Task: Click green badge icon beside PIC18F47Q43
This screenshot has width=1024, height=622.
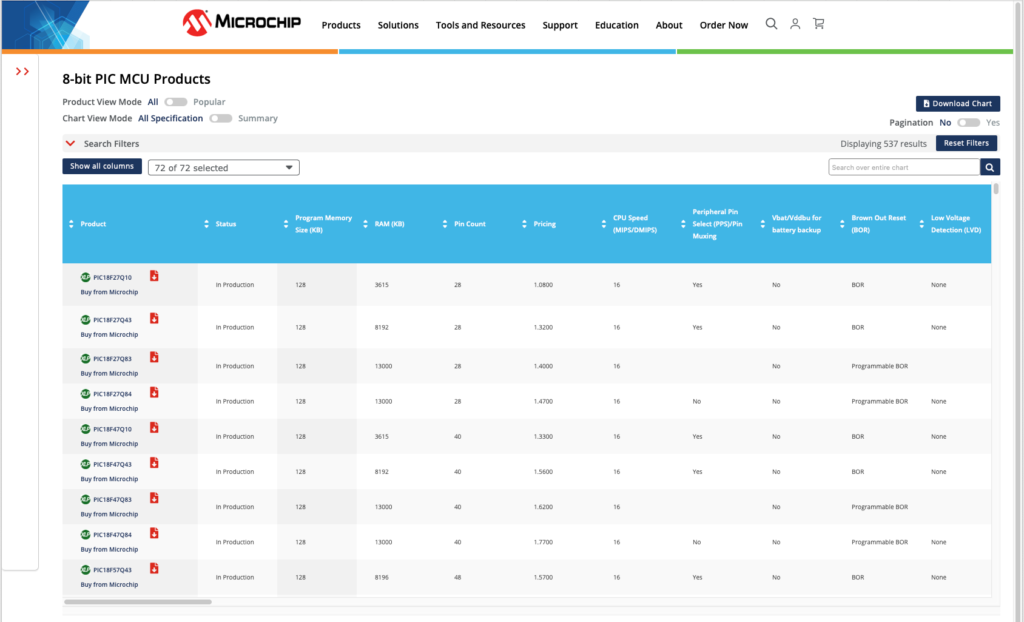Action: click(x=86, y=465)
